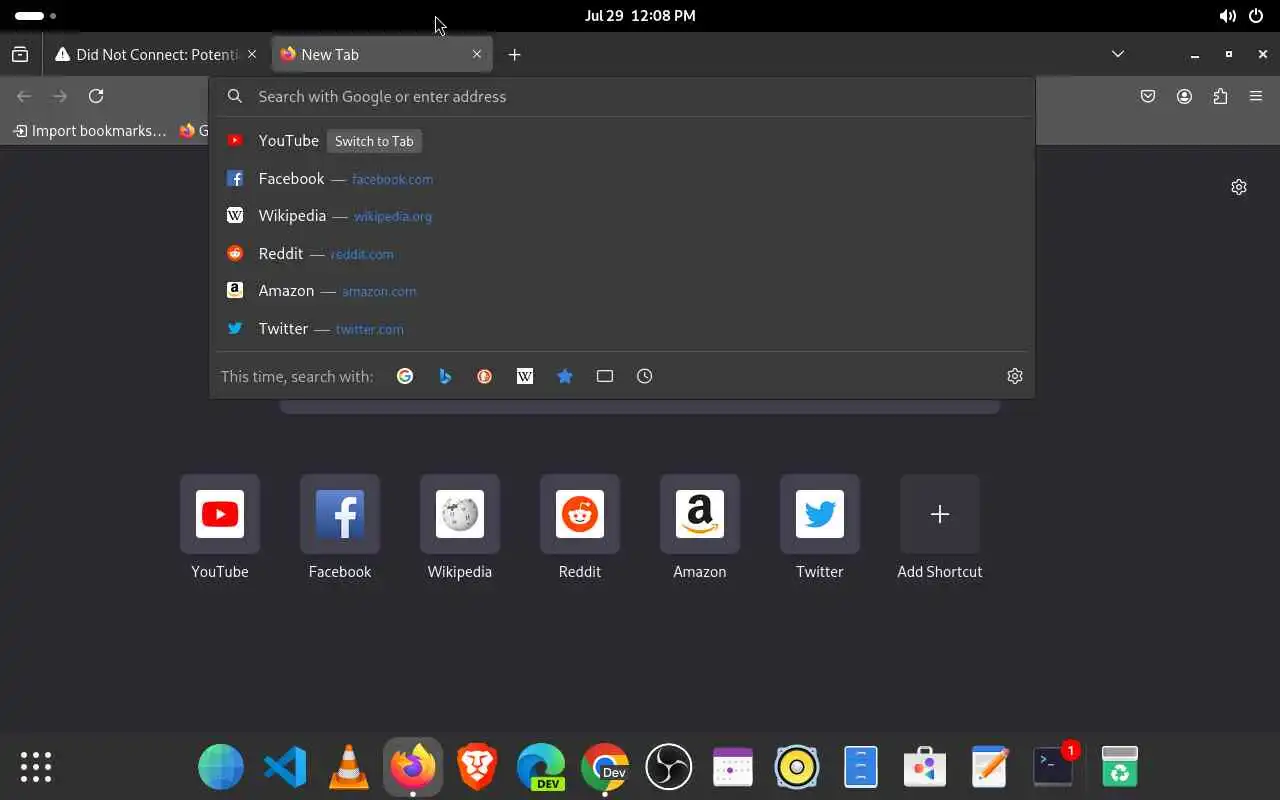Open the Firefox application menu
The image size is (1280, 800).
(x=1256, y=96)
